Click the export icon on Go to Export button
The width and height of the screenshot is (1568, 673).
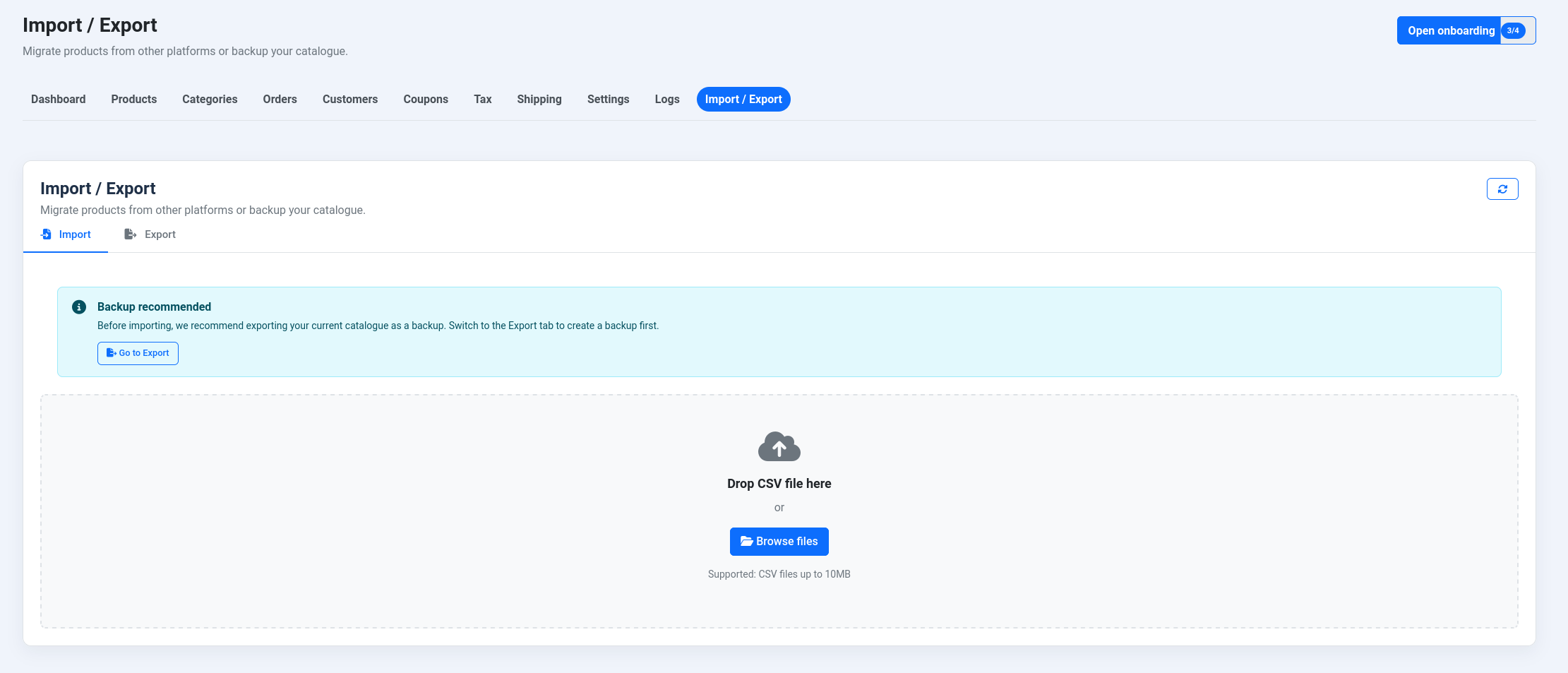pyautogui.click(x=111, y=352)
